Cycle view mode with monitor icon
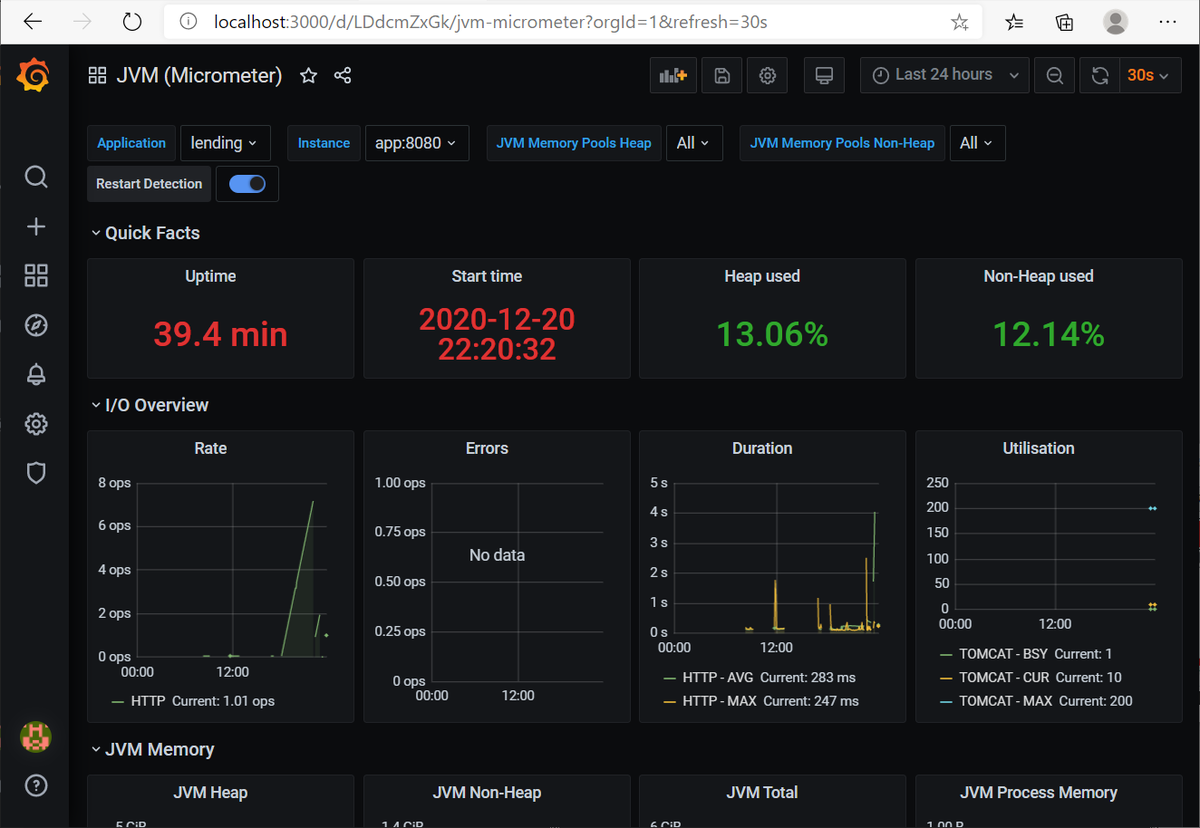The height and width of the screenshot is (828, 1200). click(824, 75)
